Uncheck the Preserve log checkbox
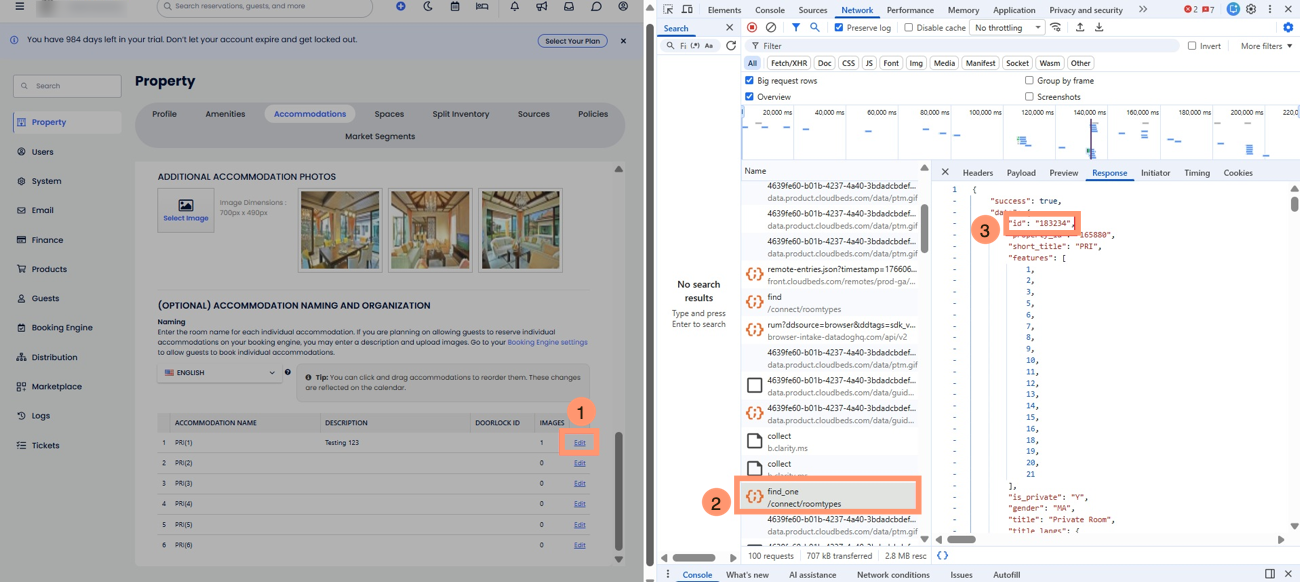Screen dimensions: 1300x582 pyautogui.click(x=839, y=28)
